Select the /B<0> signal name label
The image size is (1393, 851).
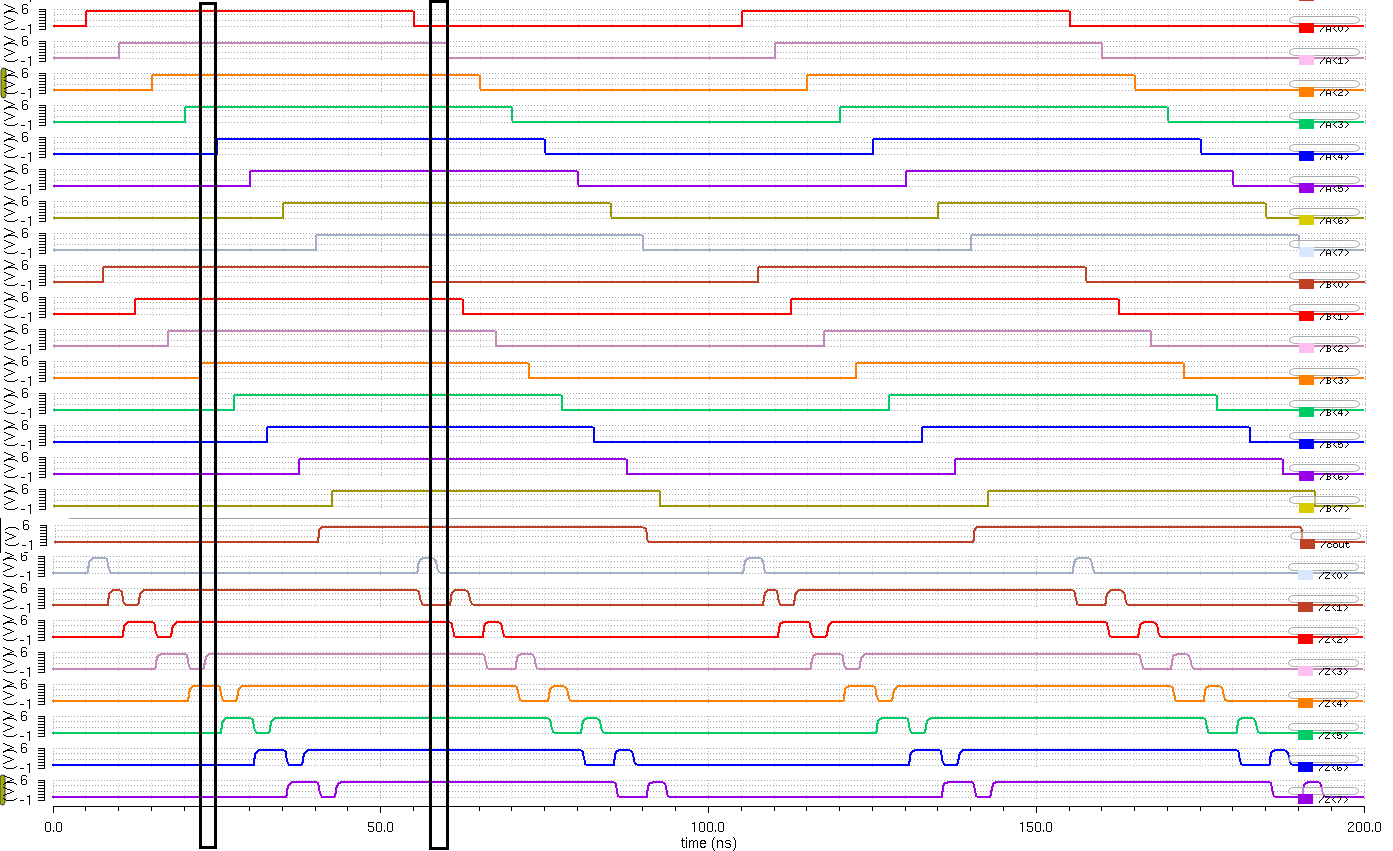coord(1334,284)
